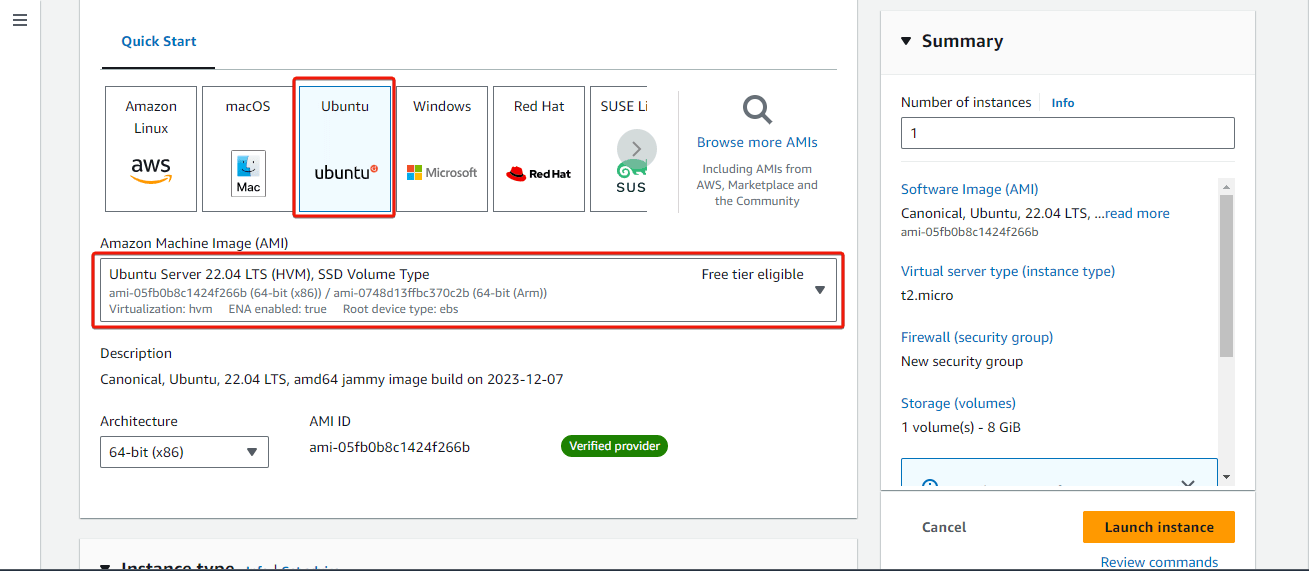1309x571 pixels.
Task: Click the Verified provider badge
Action: 614,446
